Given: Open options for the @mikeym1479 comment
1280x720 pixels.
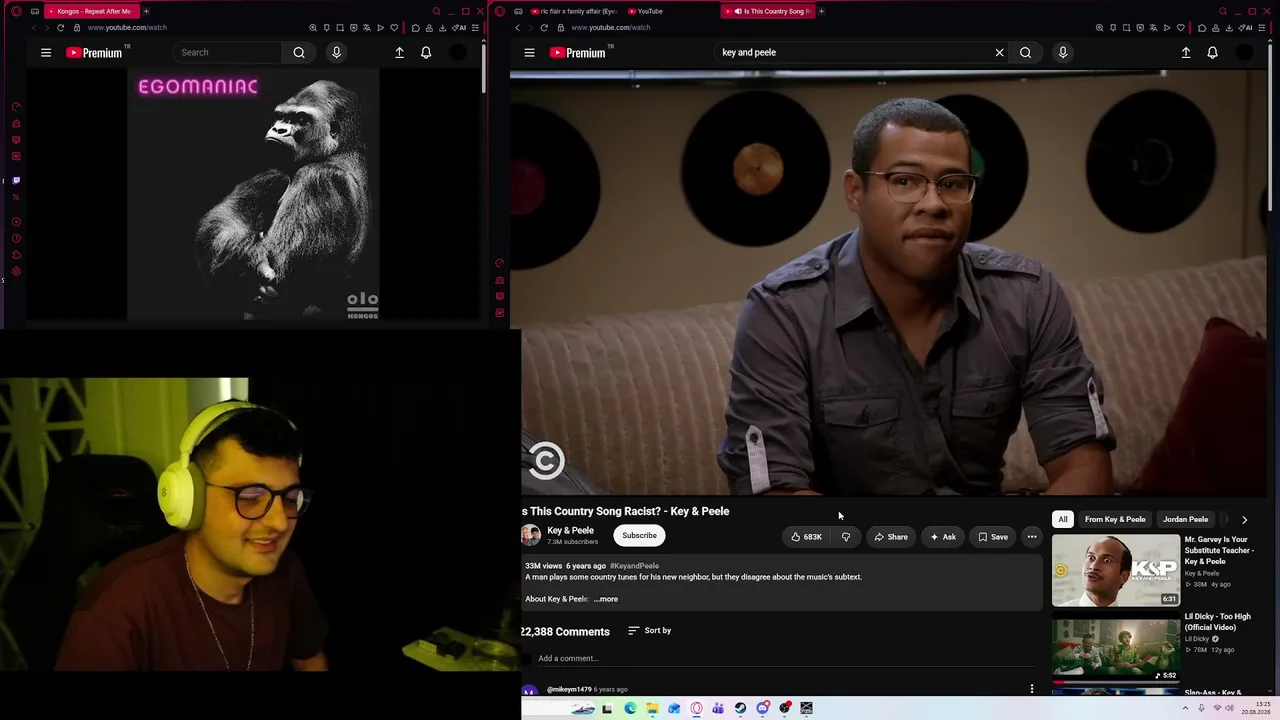Looking at the screenshot, I should click(1032, 689).
